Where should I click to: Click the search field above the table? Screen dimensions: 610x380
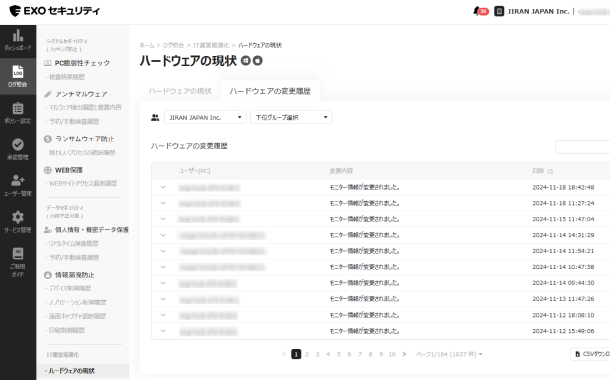tap(582, 147)
